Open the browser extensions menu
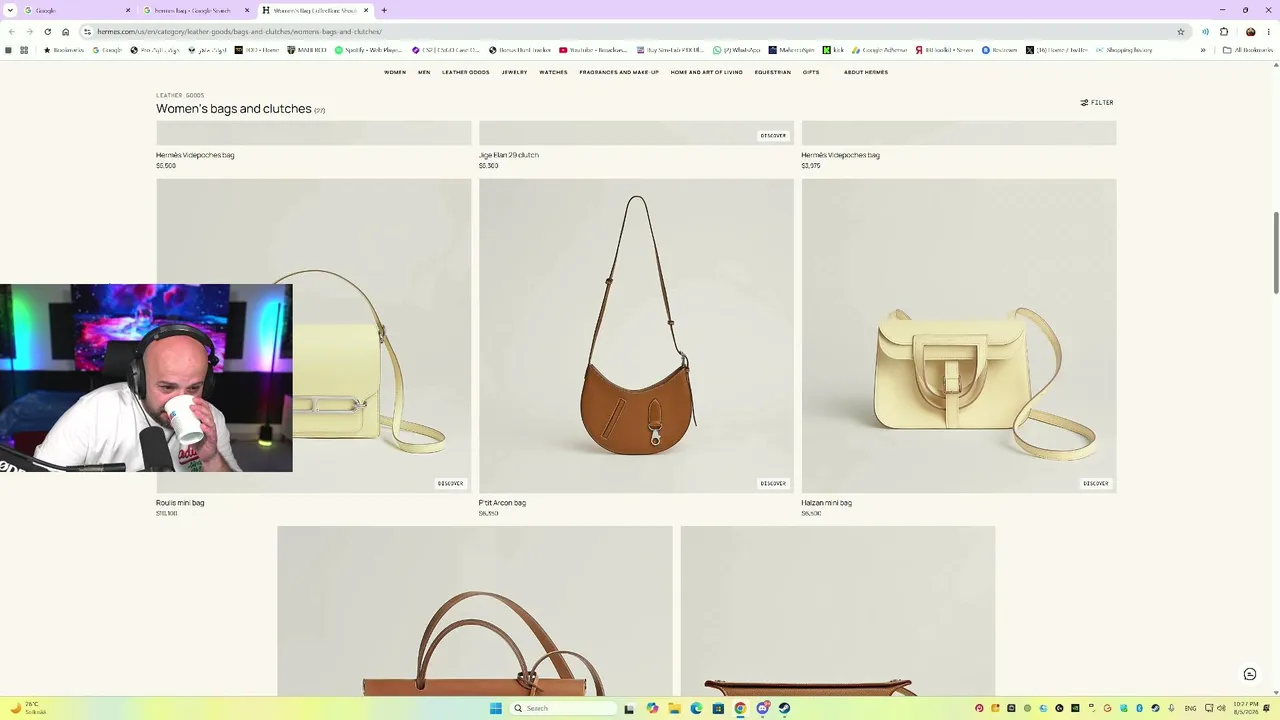 coord(1224,32)
